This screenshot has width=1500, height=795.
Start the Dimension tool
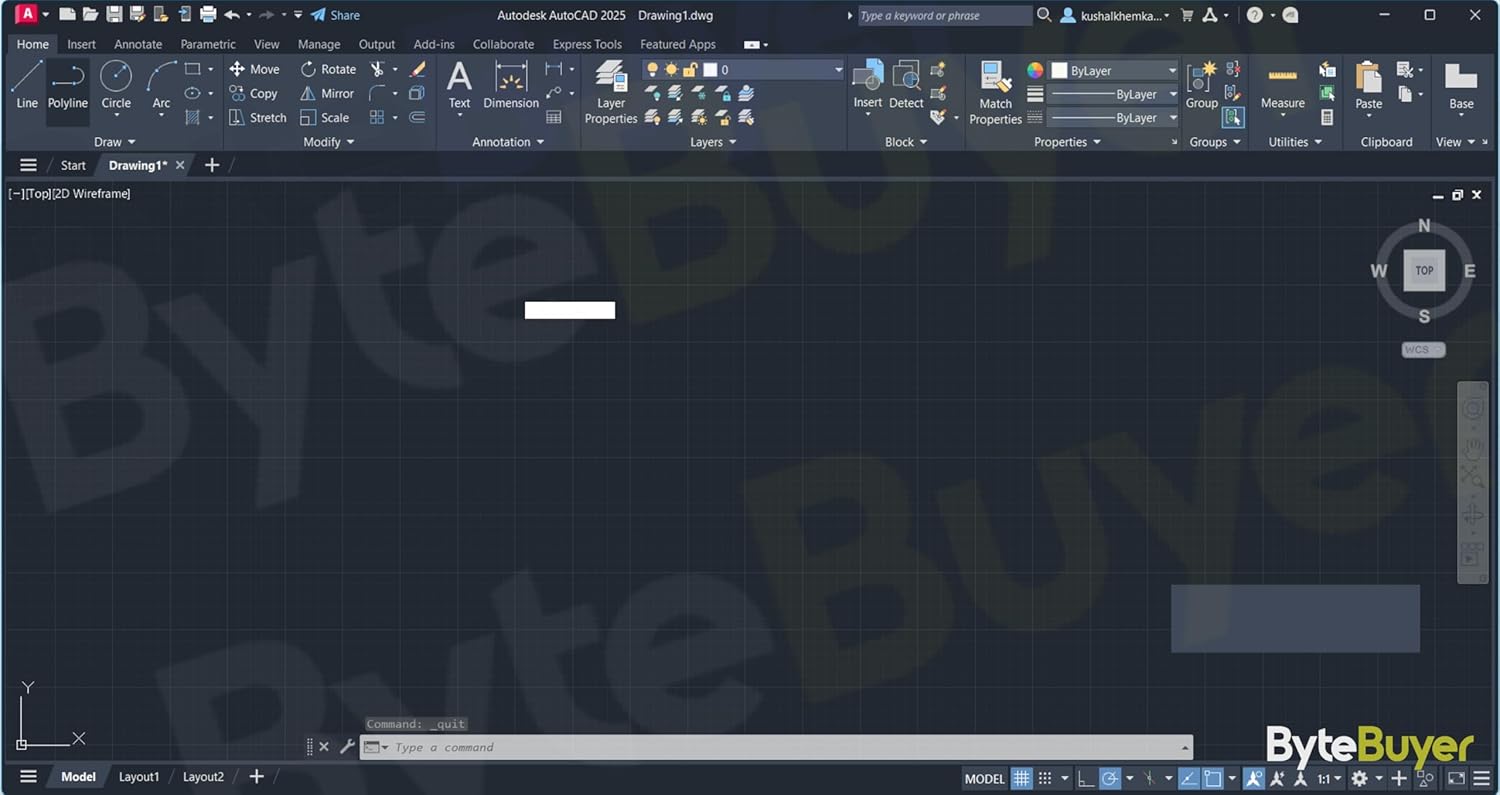point(511,84)
